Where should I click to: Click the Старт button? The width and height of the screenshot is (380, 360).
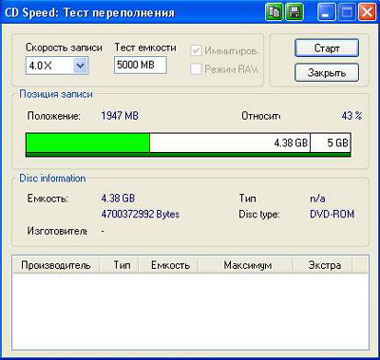(x=327, y=48)
